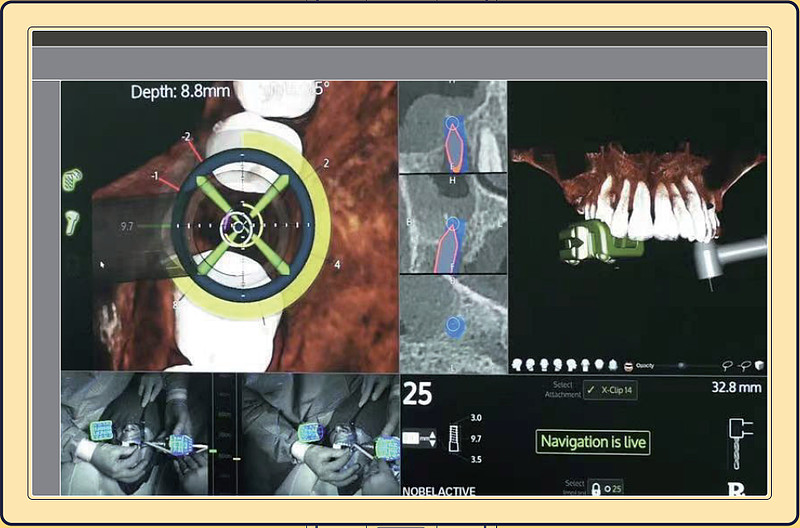Viewport: 800px width, 528px height.
Task: Click the left tracking camera thumbnail
Action: (135, 434)
